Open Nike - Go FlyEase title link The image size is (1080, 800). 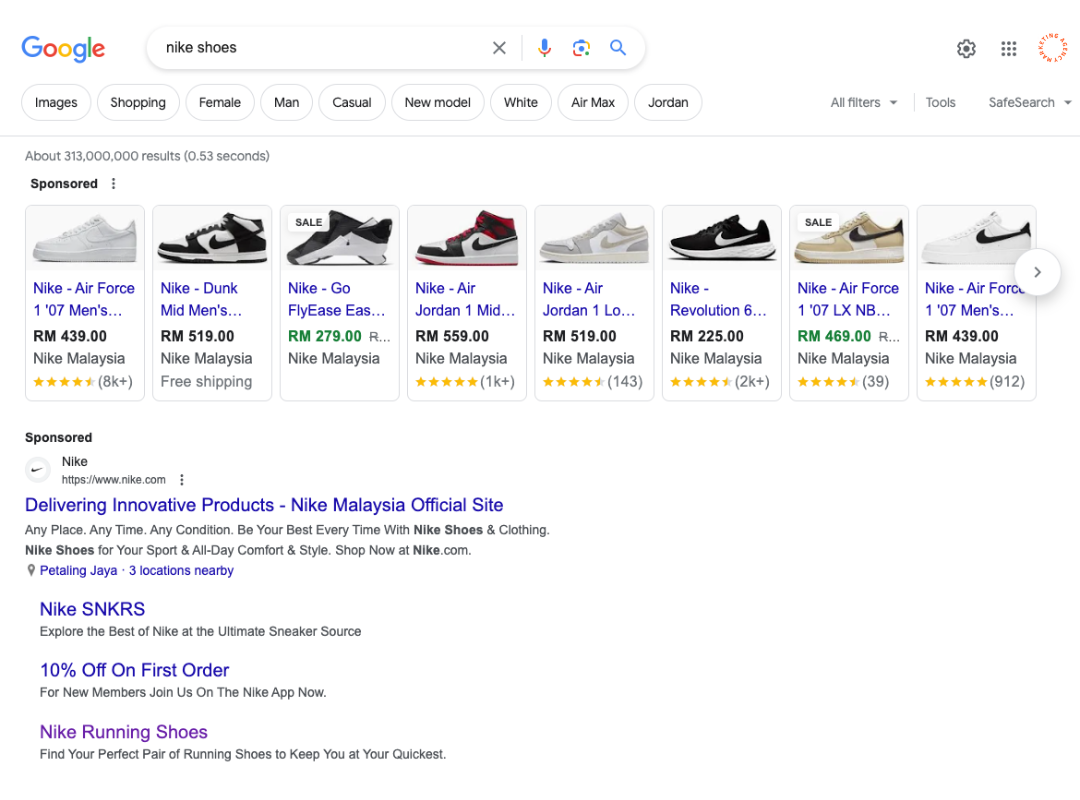click(336, 299)
